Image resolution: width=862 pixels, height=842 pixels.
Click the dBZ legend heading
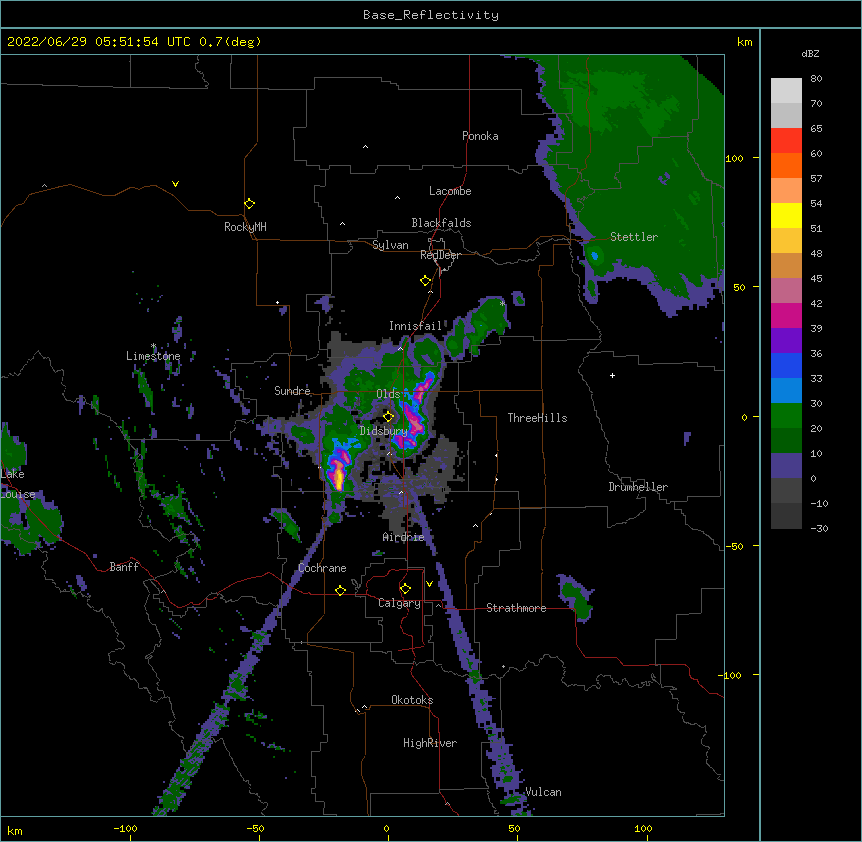coord(810,53)
